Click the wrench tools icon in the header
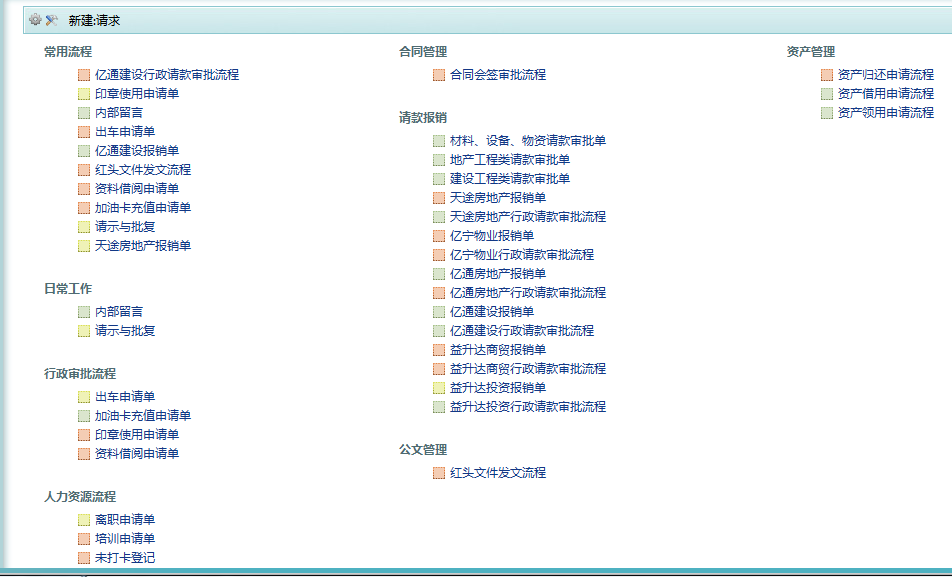This screenshot has width=952, height=577. click(x=52, y=20)
